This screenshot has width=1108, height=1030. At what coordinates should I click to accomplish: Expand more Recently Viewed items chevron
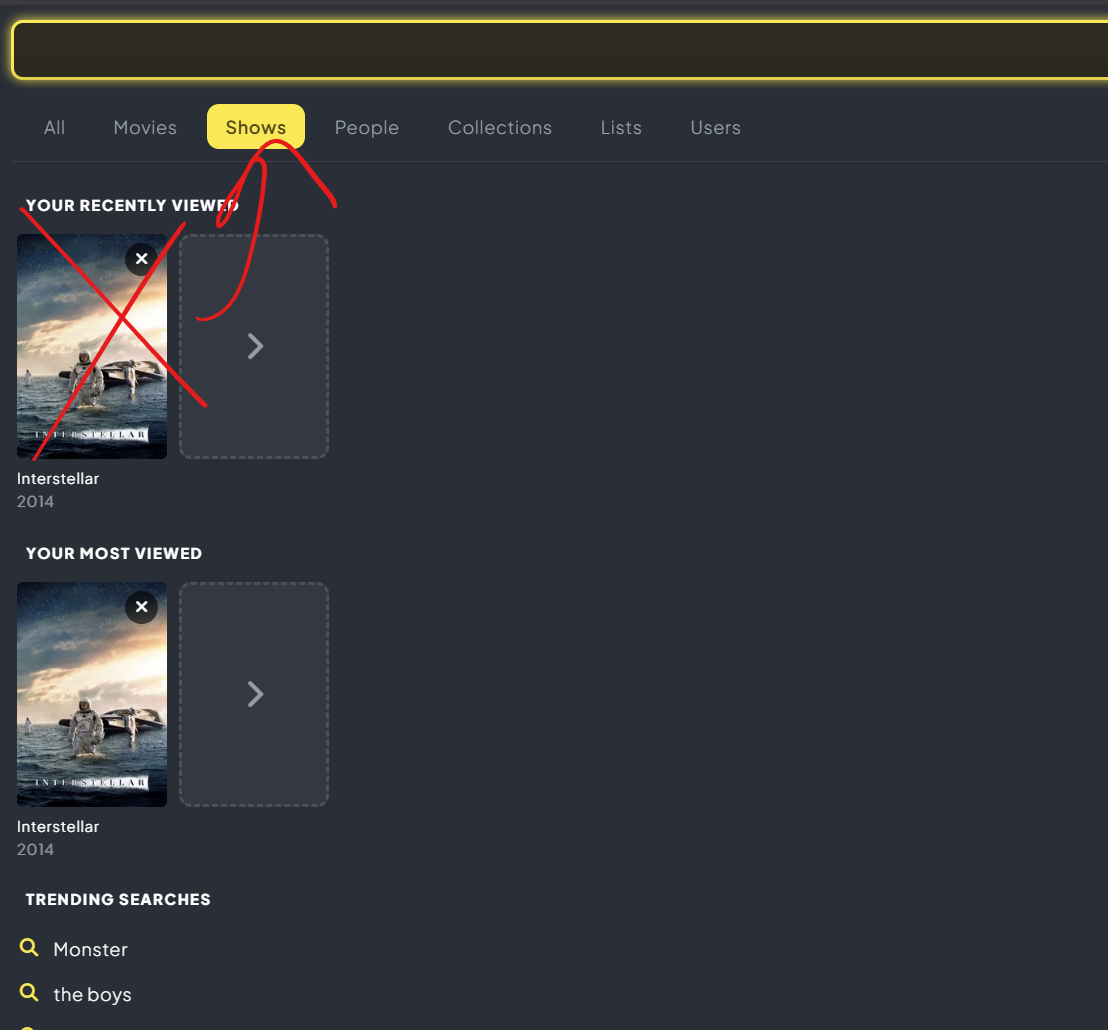tap(254, 346)
